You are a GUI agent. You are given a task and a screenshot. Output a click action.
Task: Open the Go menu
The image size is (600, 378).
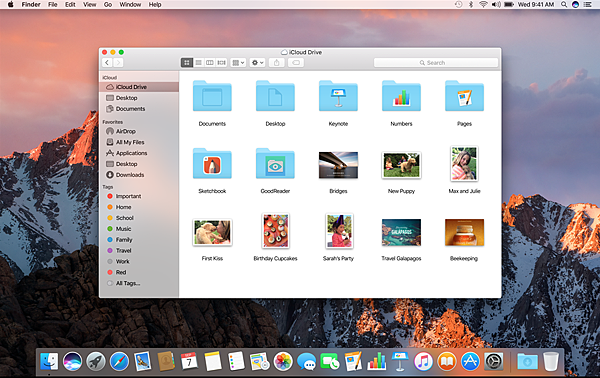108,5
